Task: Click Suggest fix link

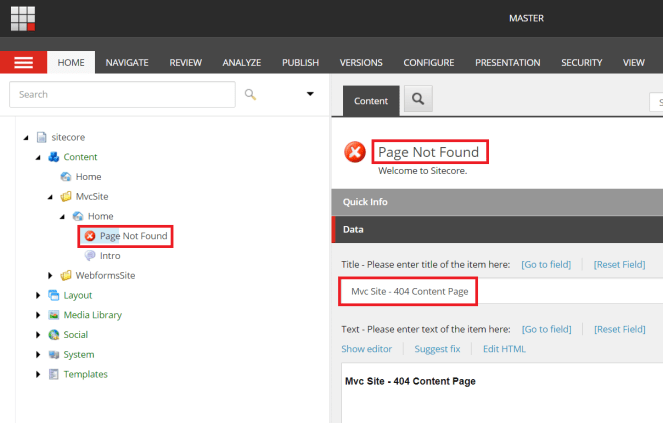Action: (x=437, y=349)
